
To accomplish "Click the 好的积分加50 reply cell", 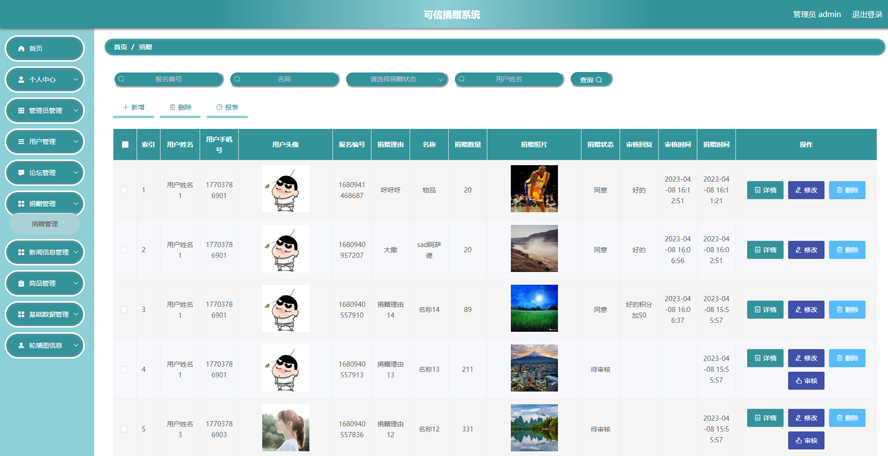I will point(639,310).
